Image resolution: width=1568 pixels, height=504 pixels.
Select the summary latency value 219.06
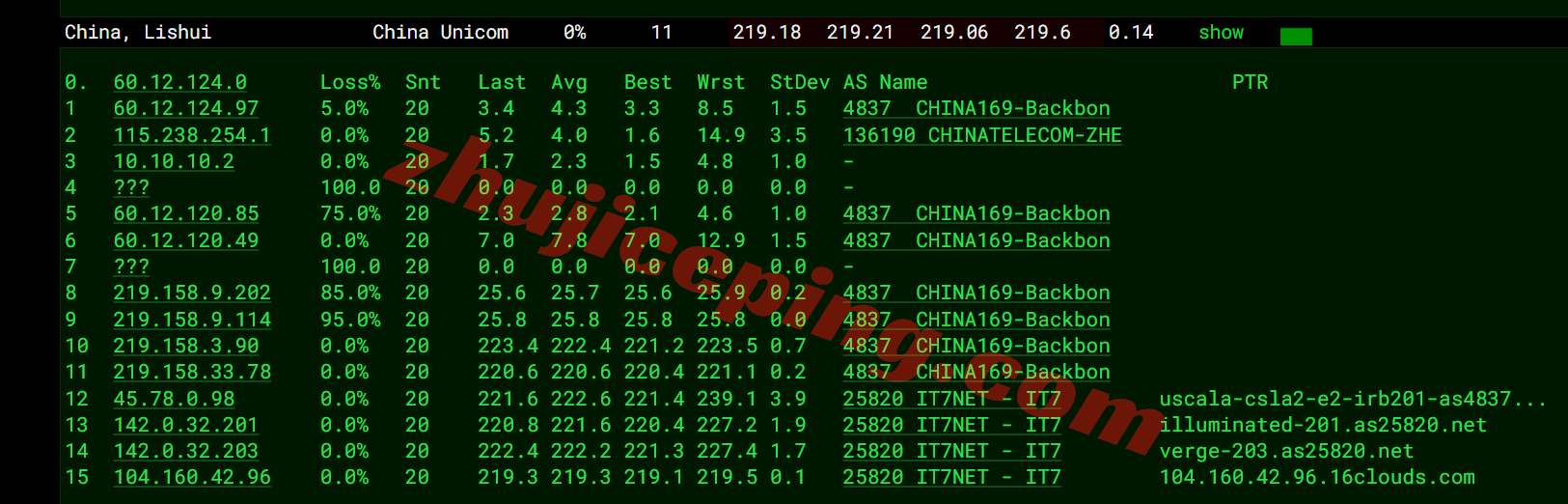point(954,32)
